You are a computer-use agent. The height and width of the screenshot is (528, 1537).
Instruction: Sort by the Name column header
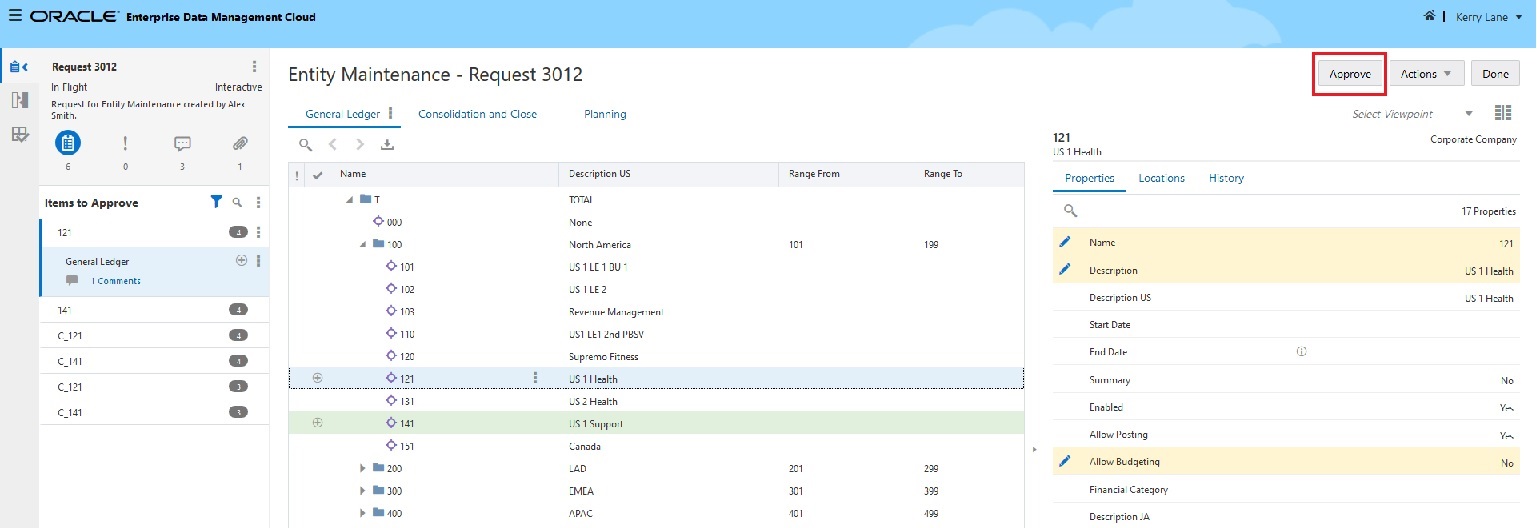[x=353, y=174]
